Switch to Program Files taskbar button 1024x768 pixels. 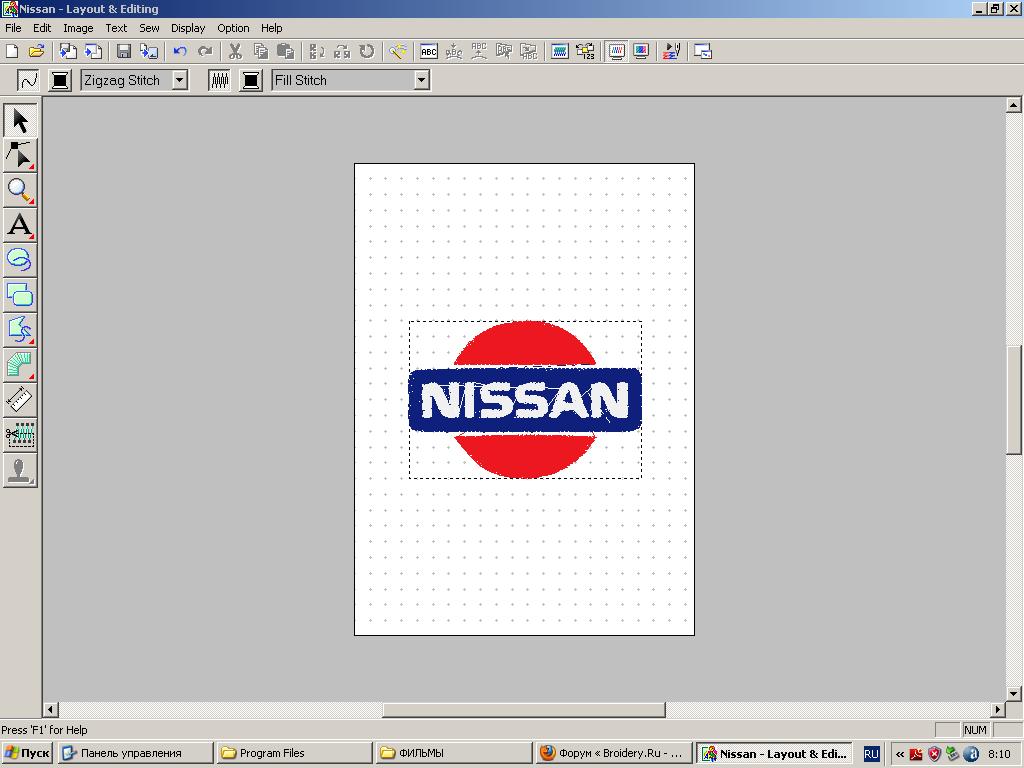coord(294,753)
